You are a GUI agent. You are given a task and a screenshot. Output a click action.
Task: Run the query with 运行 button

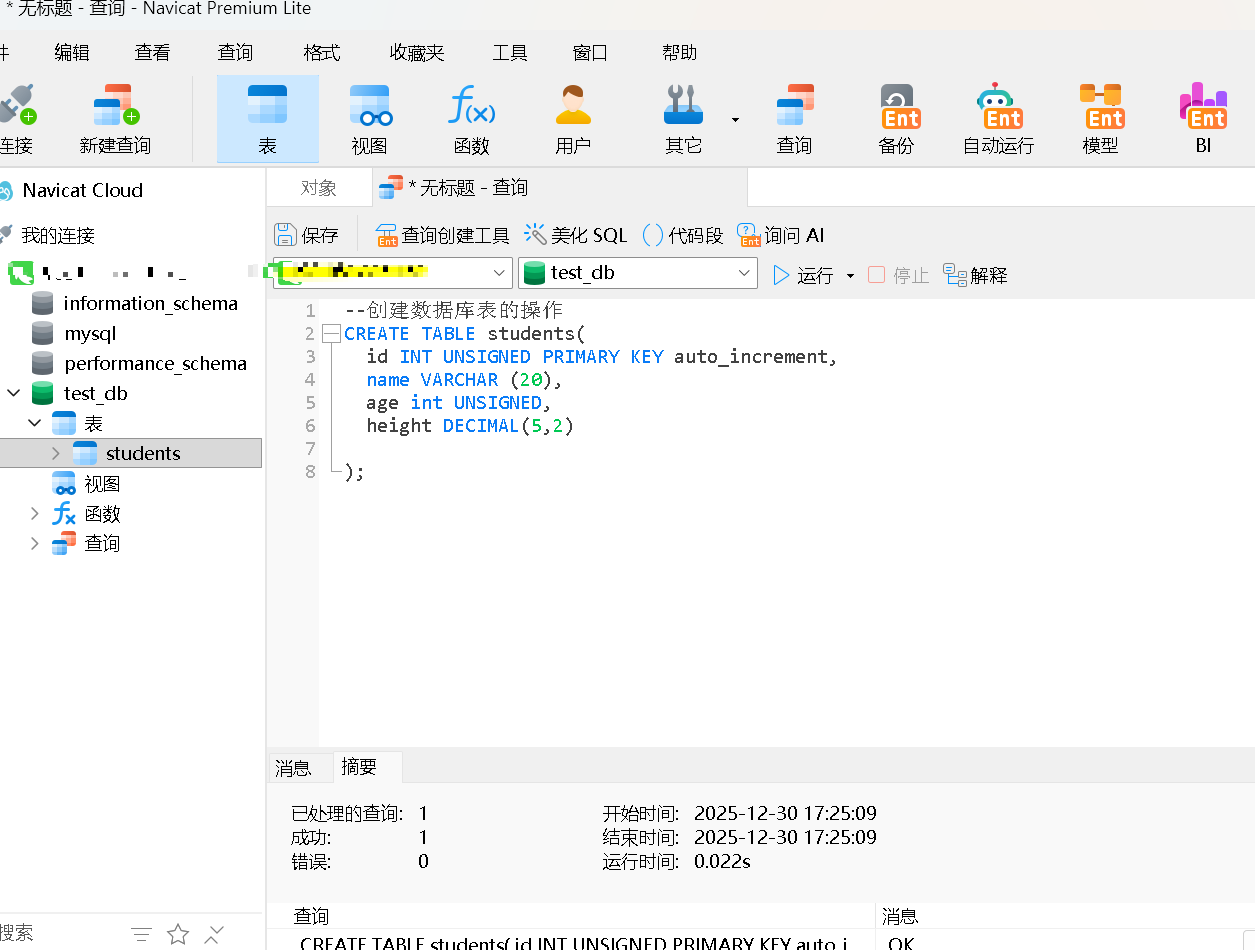pos(804,275)
